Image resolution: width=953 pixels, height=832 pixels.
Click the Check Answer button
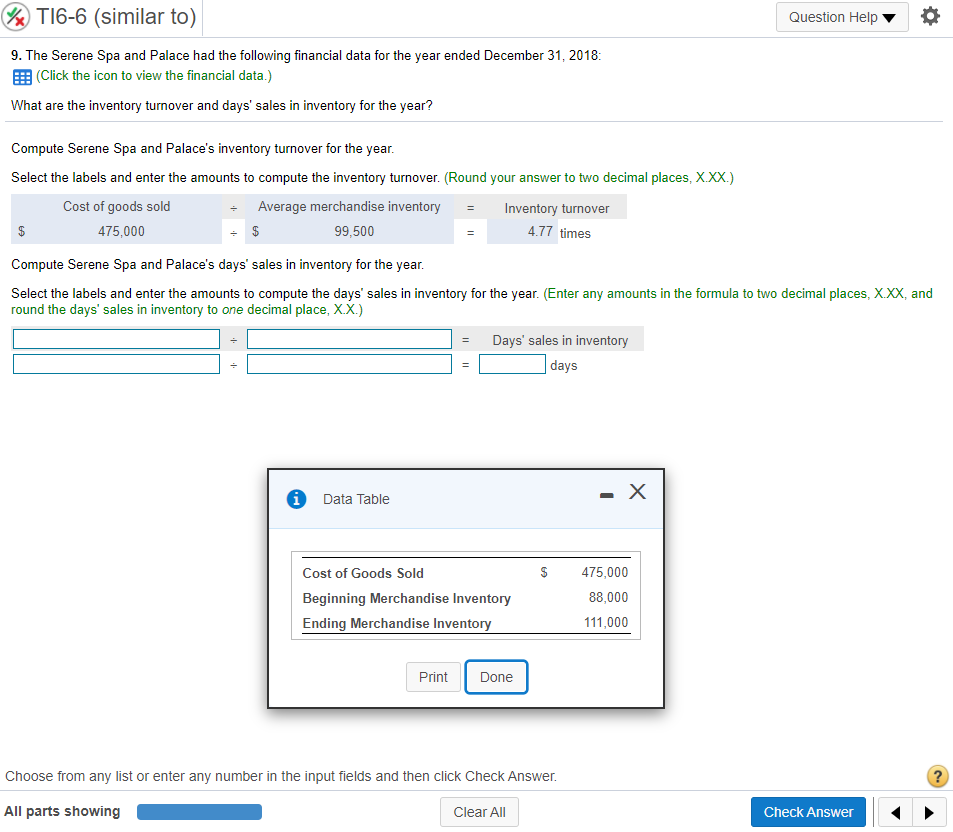pos(808,812)
